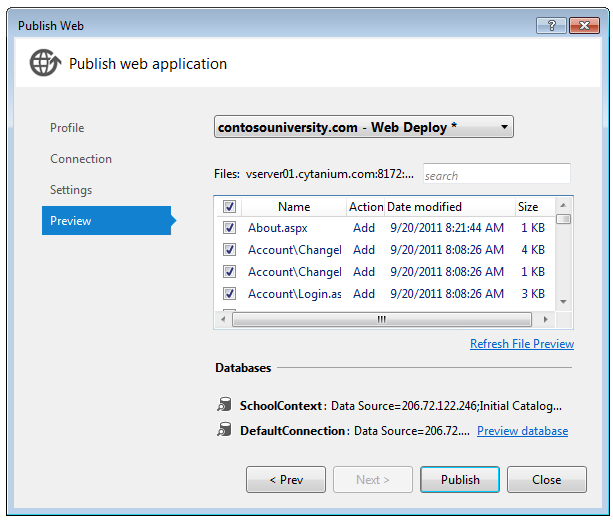Sort by the Action column header
The image size is (613, 520).
[x=366, y=206]
